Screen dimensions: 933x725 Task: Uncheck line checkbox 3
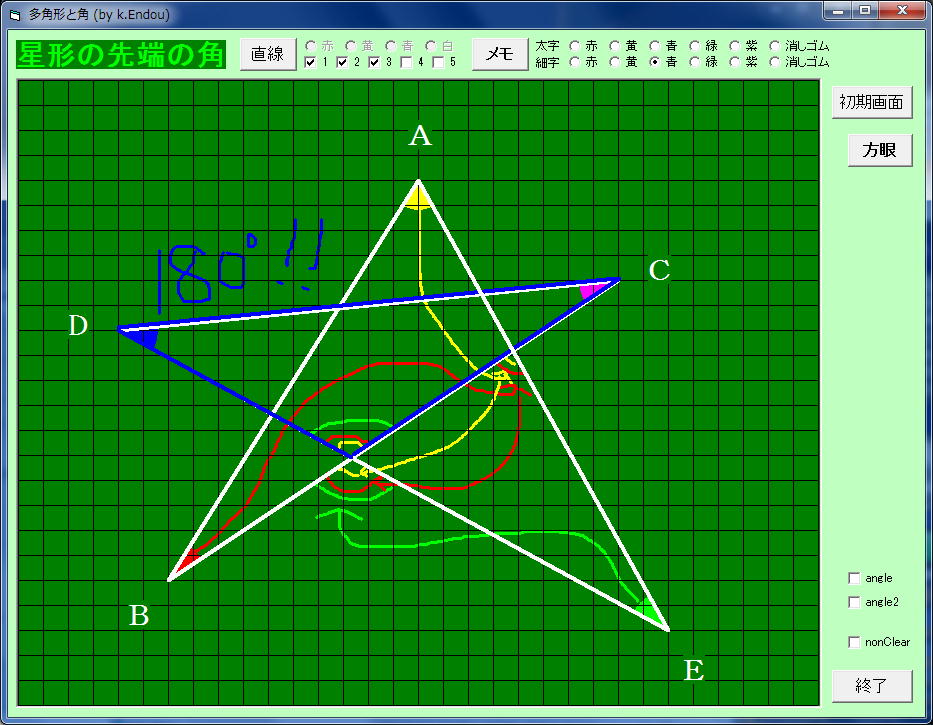coord(374,62)
